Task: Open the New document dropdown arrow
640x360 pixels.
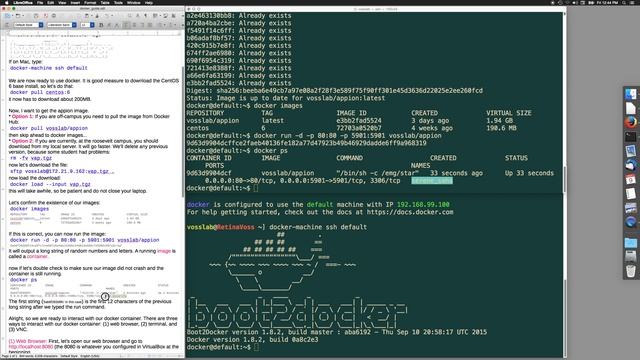Action: pyautogui.click(x=13, y=16)
